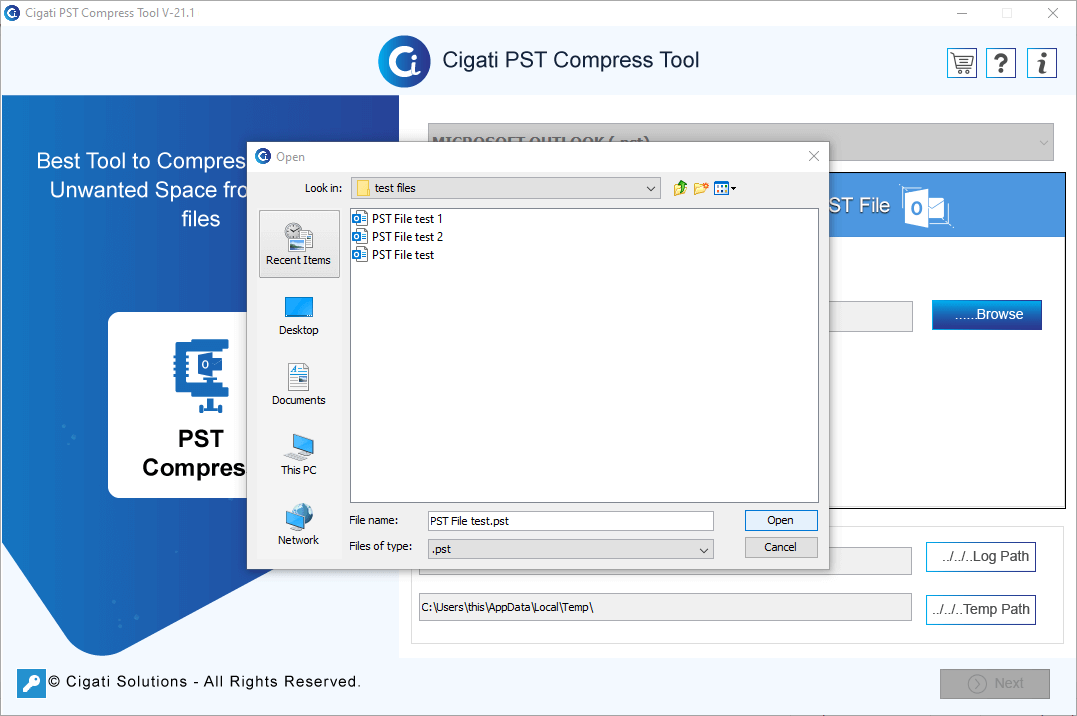Viewport: 1077px width, 716px height.
Task: Click the Temp path text field
Action: (665, 607)
